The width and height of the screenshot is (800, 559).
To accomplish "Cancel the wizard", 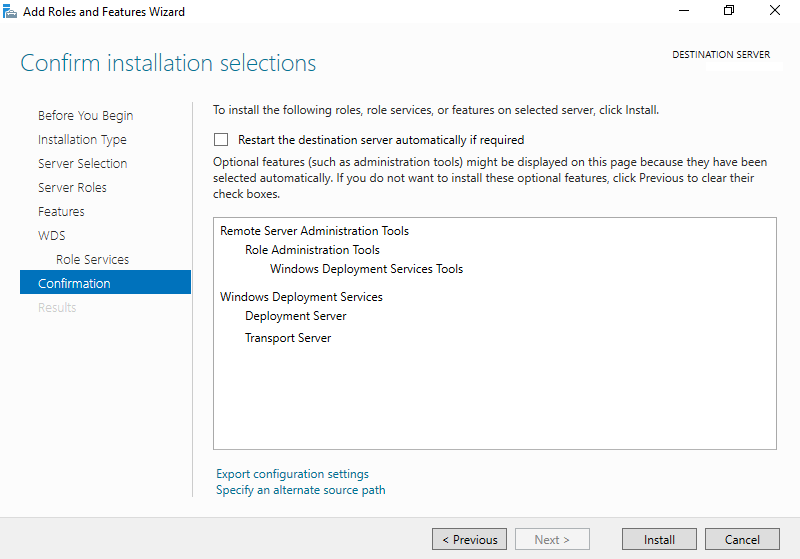I will point(742,539).
